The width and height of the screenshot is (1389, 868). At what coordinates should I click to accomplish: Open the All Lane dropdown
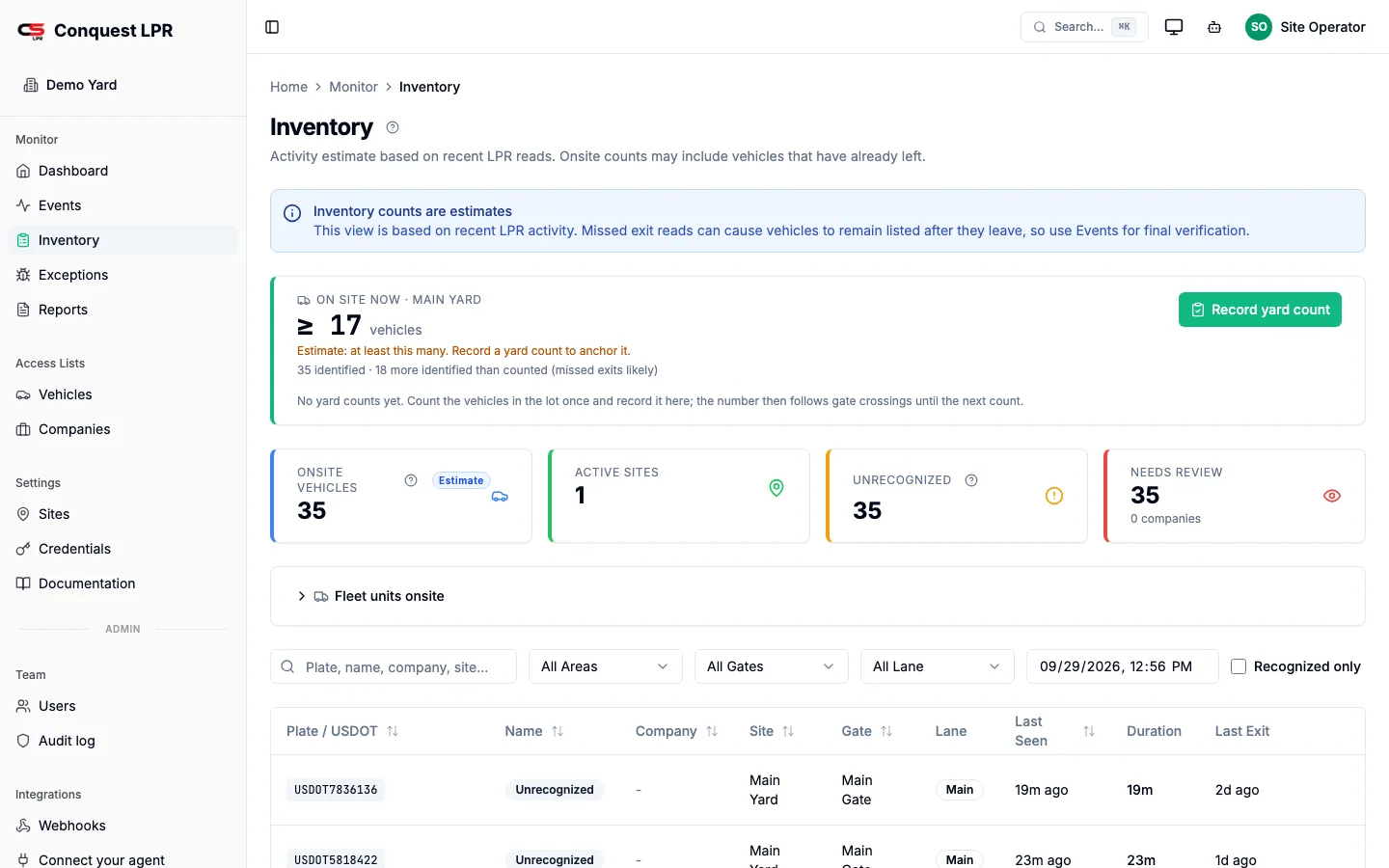(938, 666)
